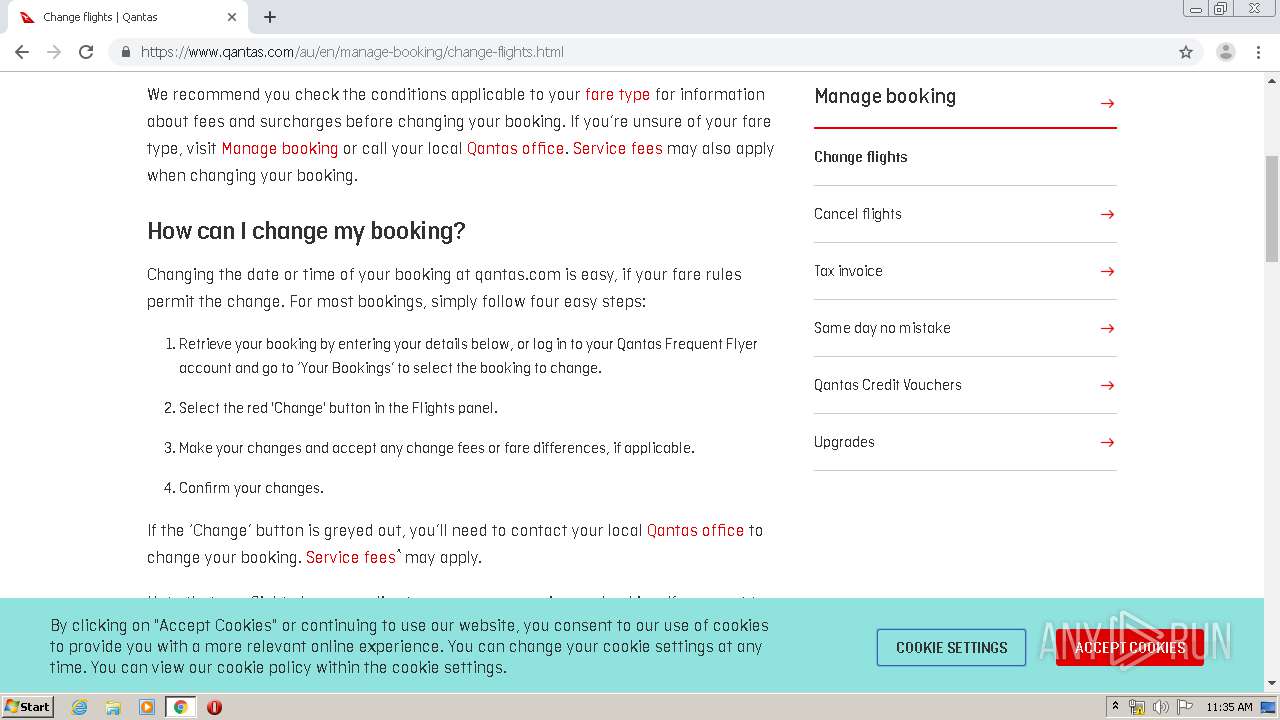Image resolution: width=1280 pixels, height=720 pixels.
Task: Follow the 'fare type' link
Action: [617, 95]
